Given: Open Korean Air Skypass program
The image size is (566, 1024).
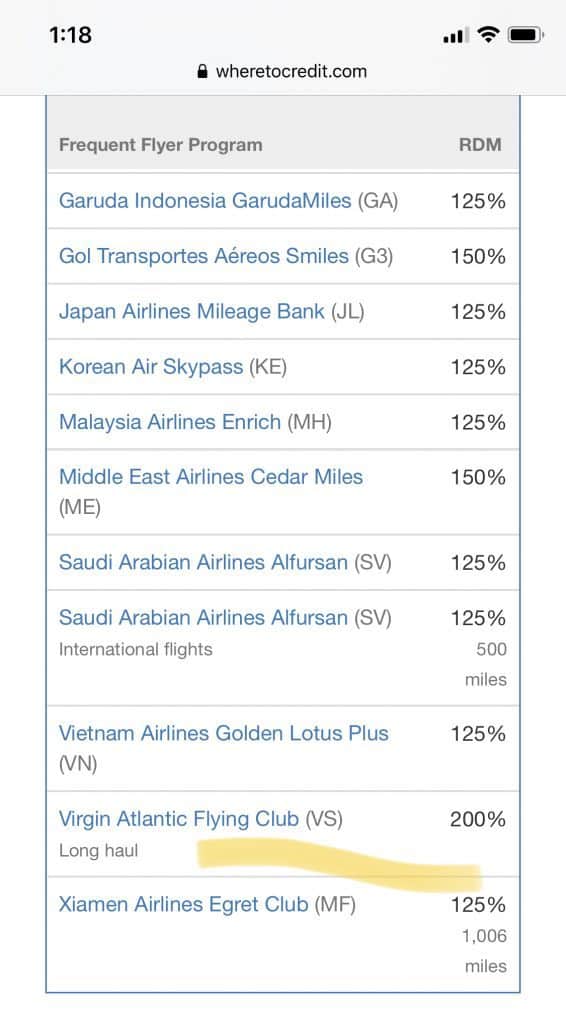Looking at the screenshot, I should pyautogui.click(x=151, y=366).
